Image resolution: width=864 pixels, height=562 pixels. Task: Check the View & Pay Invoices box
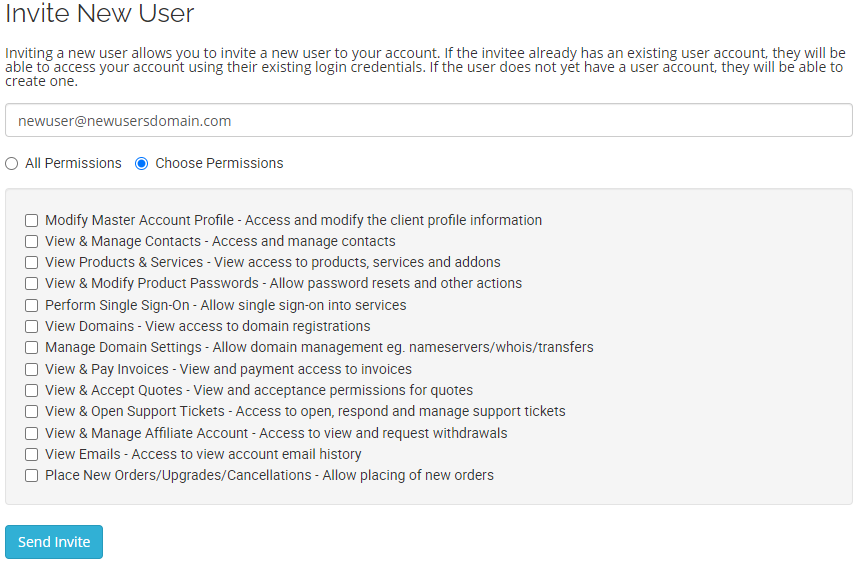click(32, 370)
